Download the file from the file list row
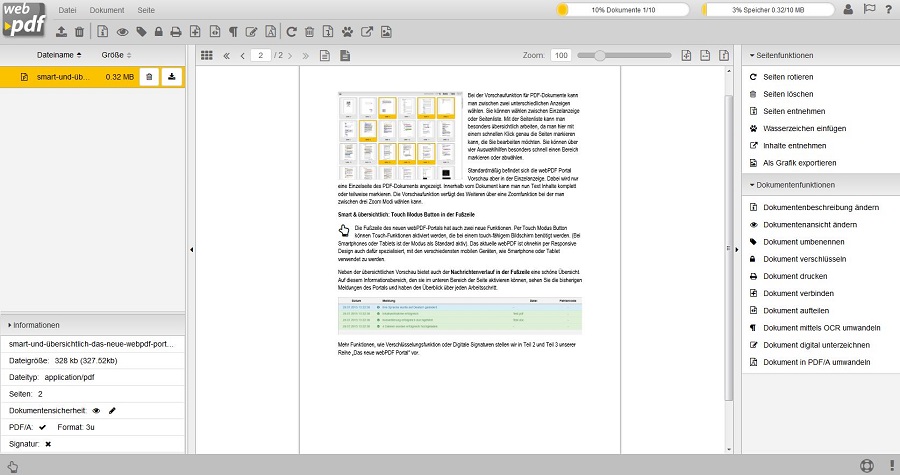Image resolution: width=900 pixels, height=475 pixels. 172,76
